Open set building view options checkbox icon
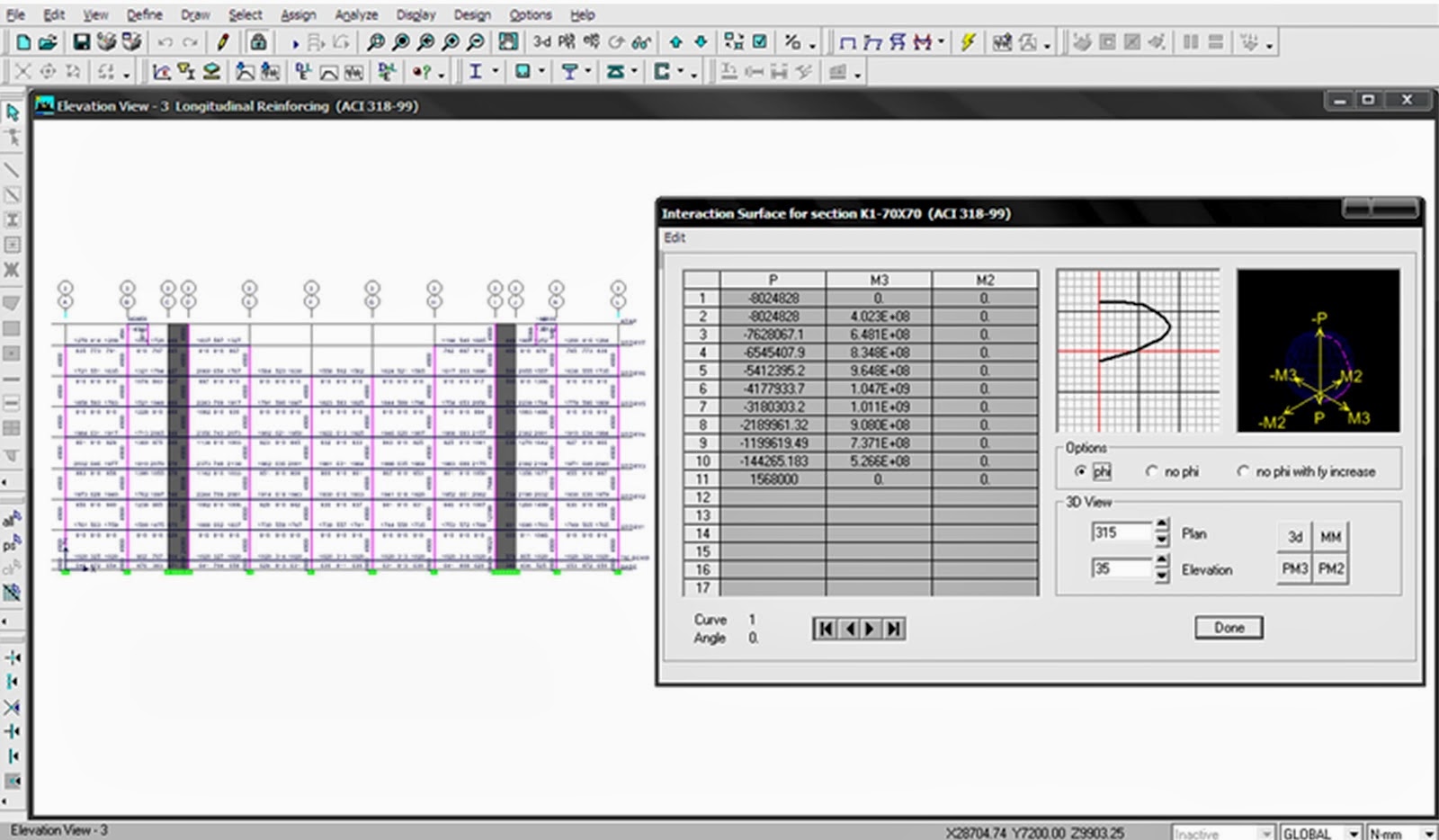Screen dimensions: 1439x840 point(760,42)
